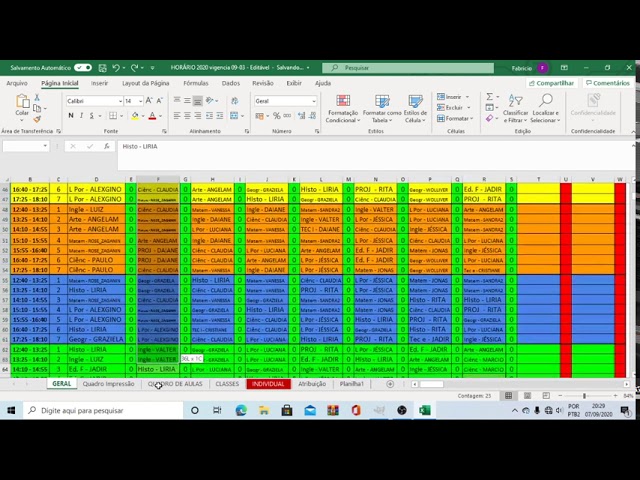640x480 pixels.
Task: Open Excel from the Windows taskbar
Action: coord(424,410)
